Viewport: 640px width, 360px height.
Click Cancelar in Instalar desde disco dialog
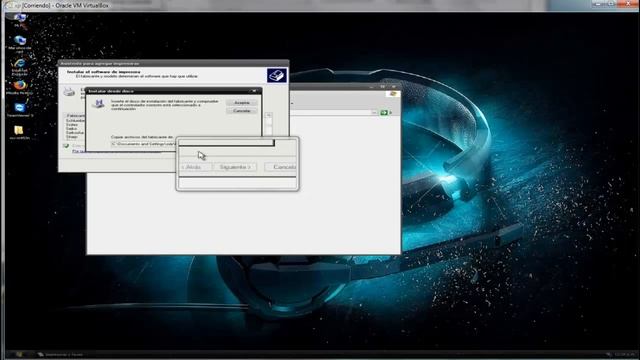[242, 111]
